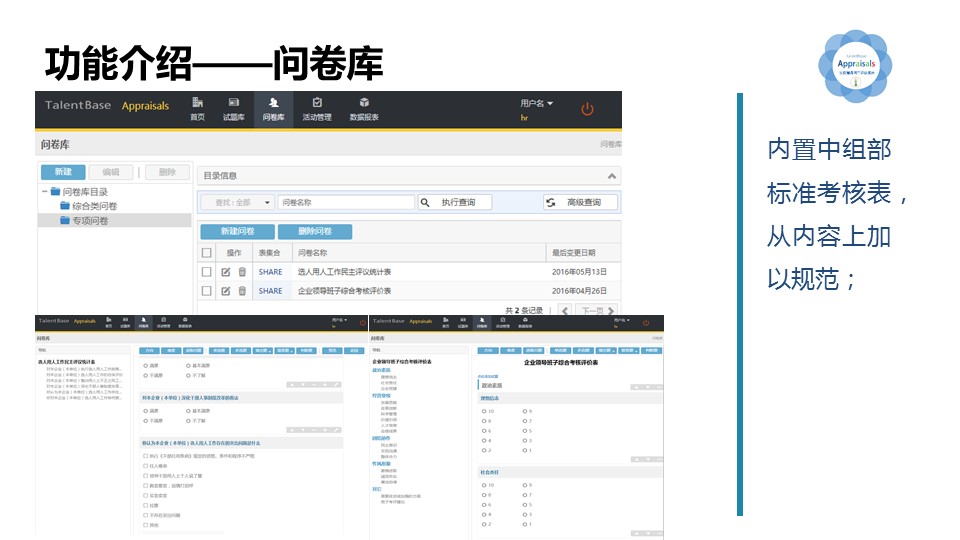Click 下一页 next page button

596,310
